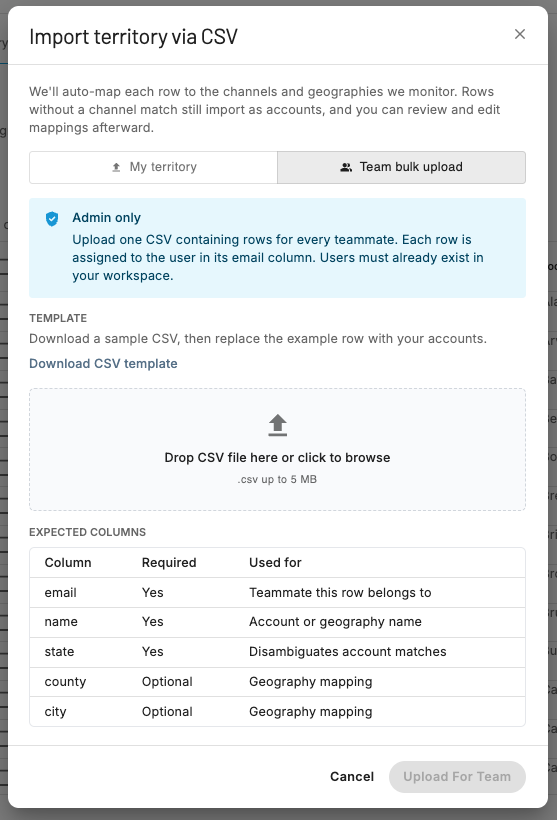Click the upload icon beside My territory
The width and height of the screenshot is (557, 820).
coord(116,167)
